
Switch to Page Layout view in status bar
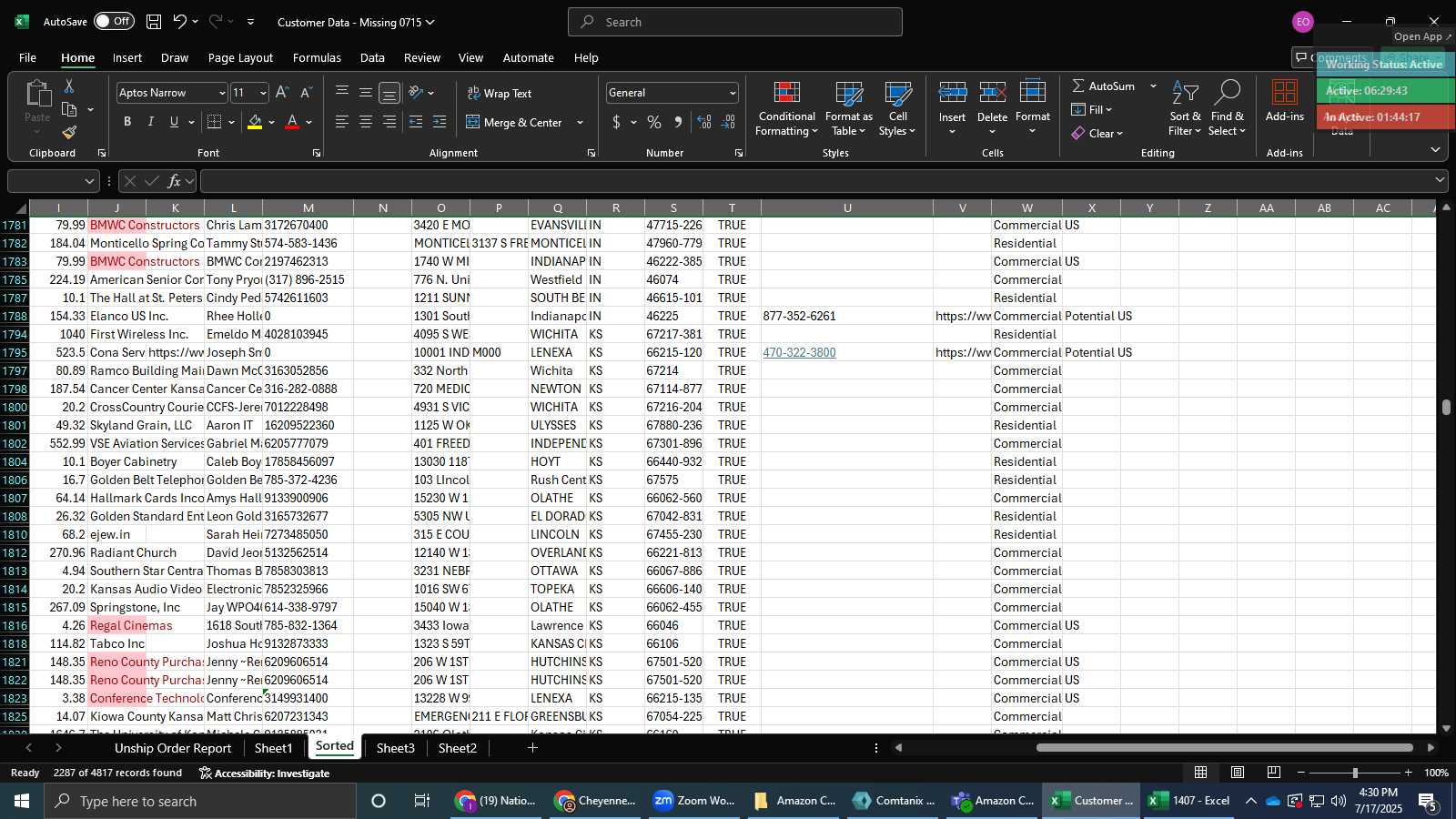(x=1238, y=773)
